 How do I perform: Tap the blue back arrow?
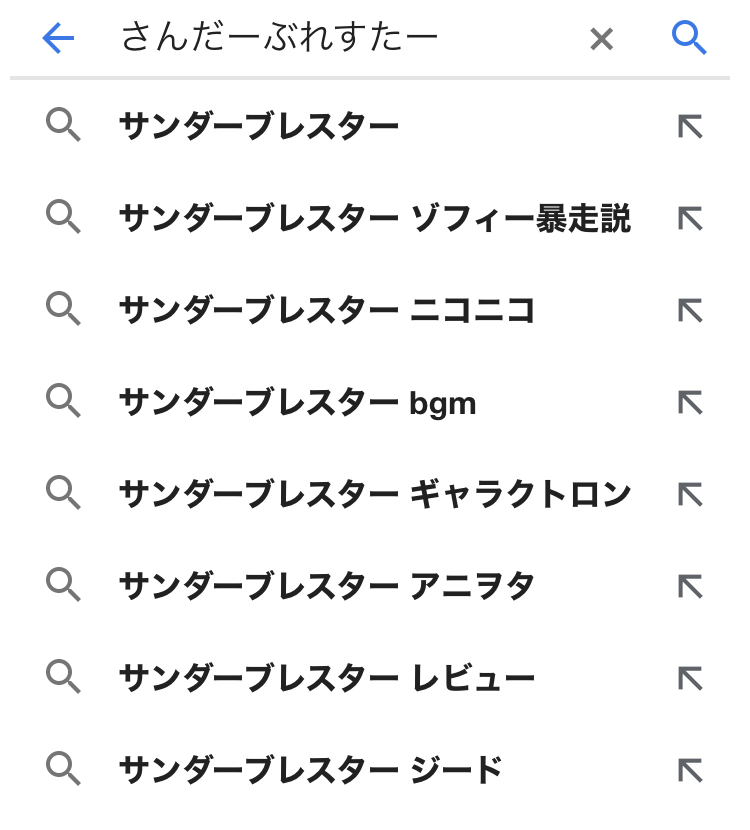[58, 39]
